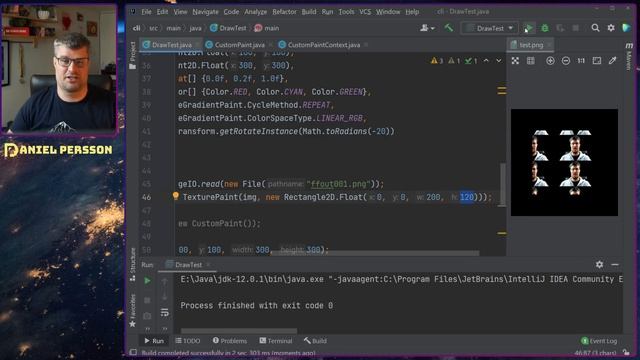Viewport: 640px width, 360px height.
Task: Toggle soft-wrap in Run console
Action: [x=164, y=313]
